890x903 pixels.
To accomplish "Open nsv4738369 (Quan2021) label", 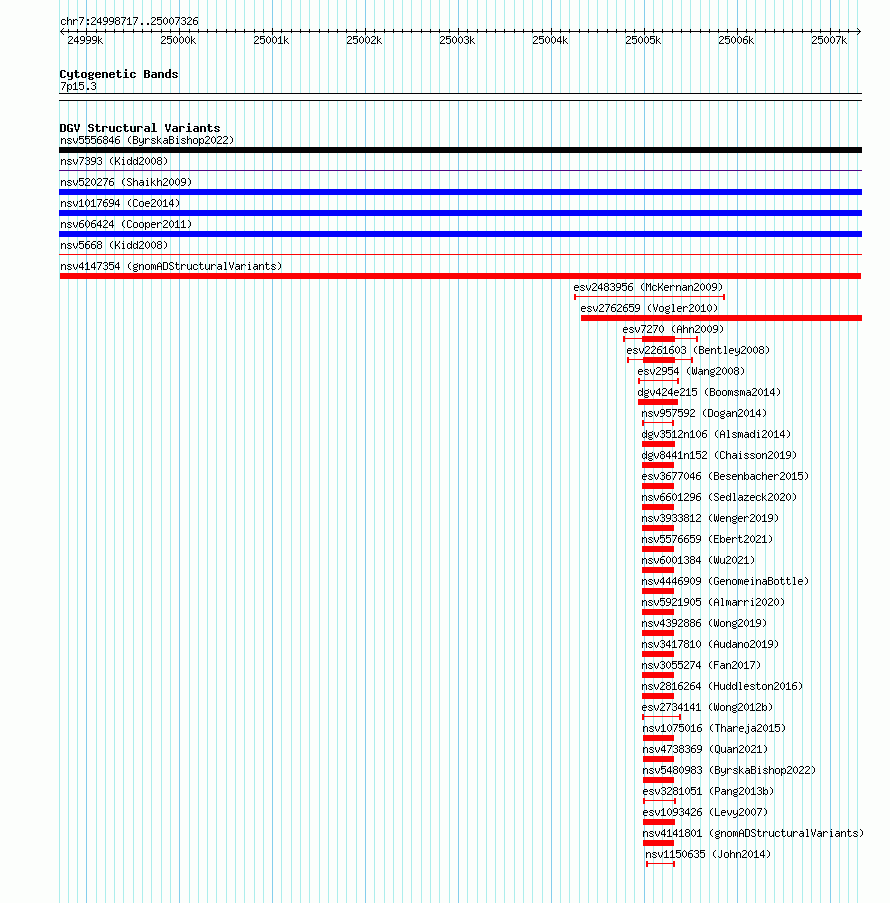I will coord(705,749).
